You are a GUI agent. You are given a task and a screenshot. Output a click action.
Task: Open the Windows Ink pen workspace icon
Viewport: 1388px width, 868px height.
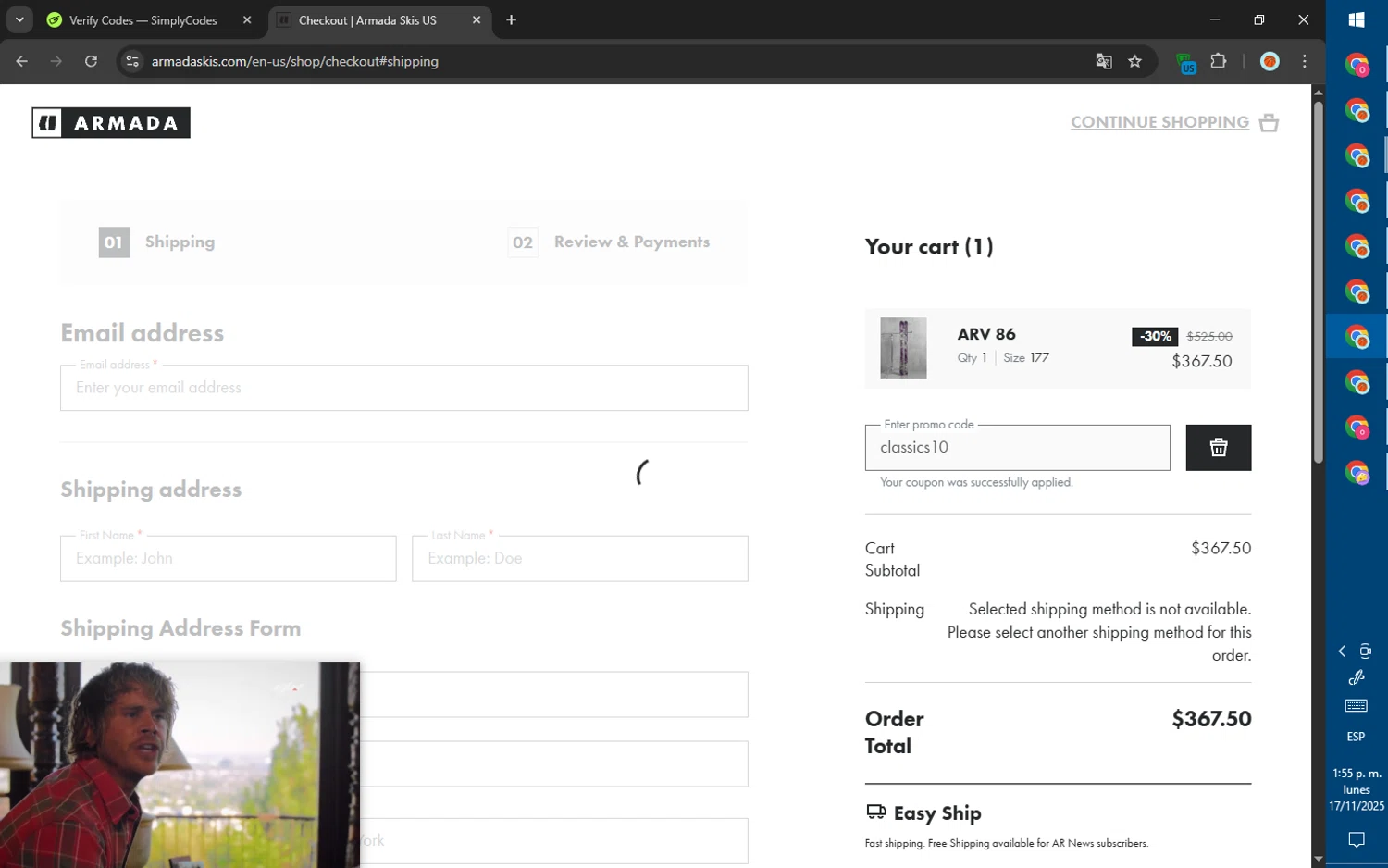point(1357,677)
